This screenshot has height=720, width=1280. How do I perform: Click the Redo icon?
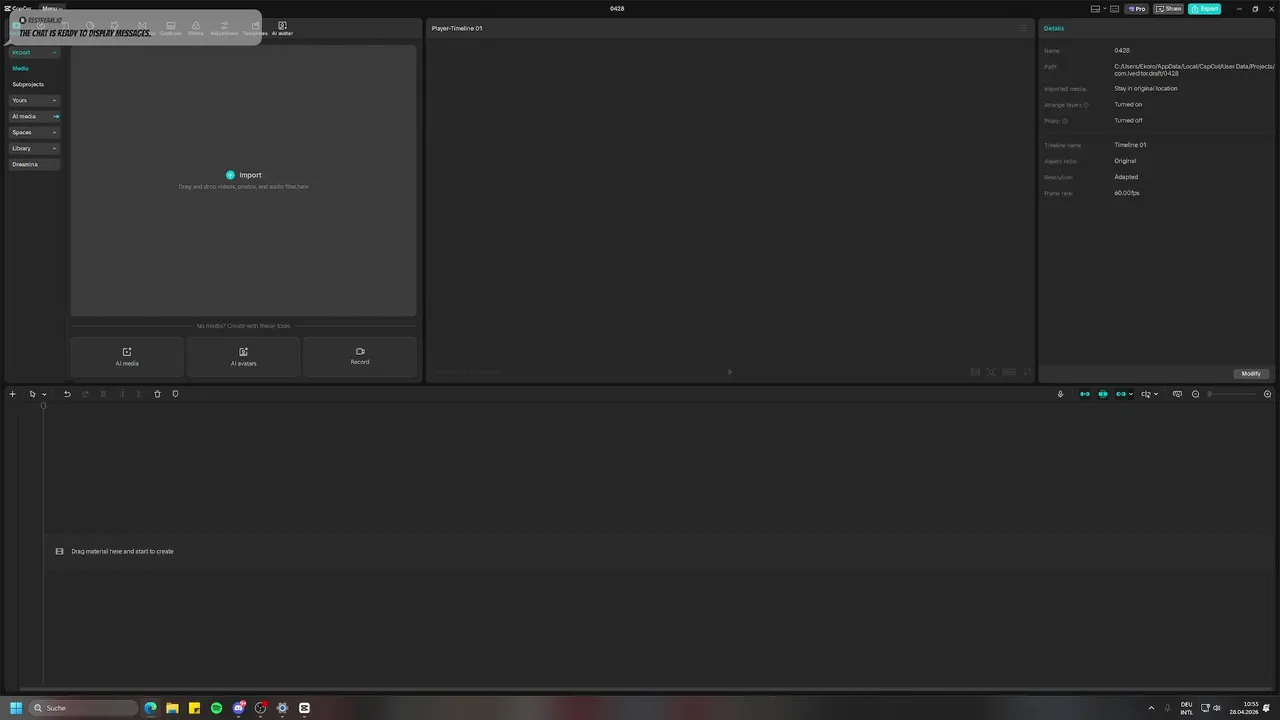(85, 394)
